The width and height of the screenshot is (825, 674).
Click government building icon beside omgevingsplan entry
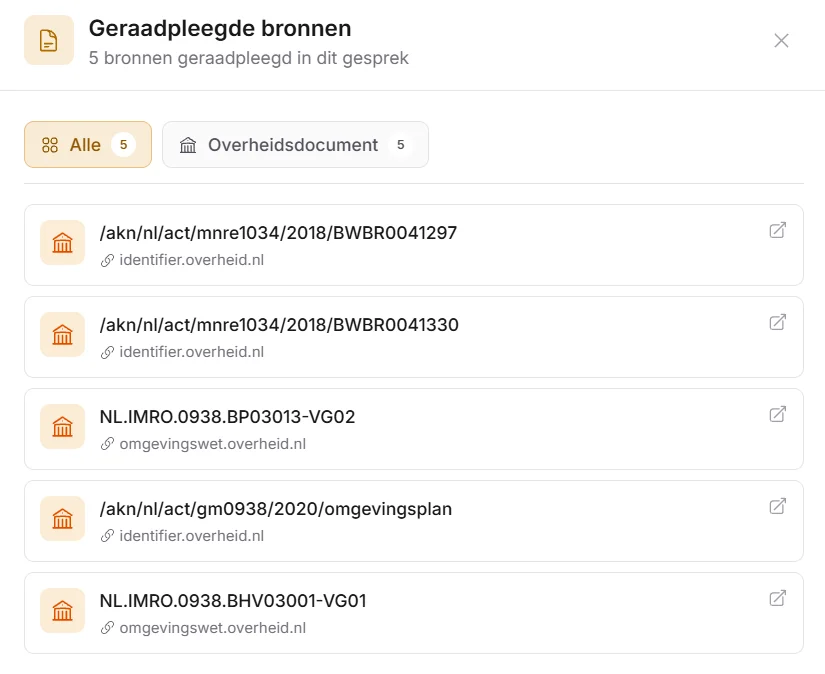[62, 519]
